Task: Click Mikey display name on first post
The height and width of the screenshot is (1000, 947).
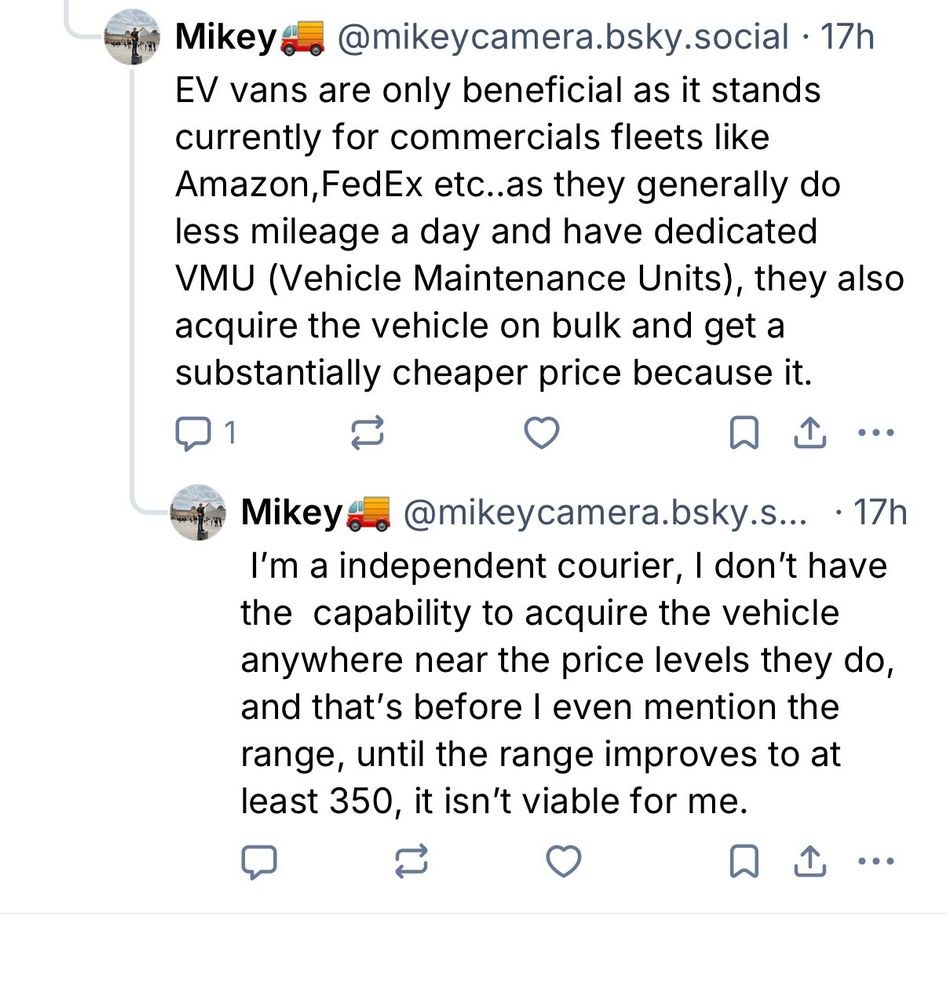Action: coord(226,37)
